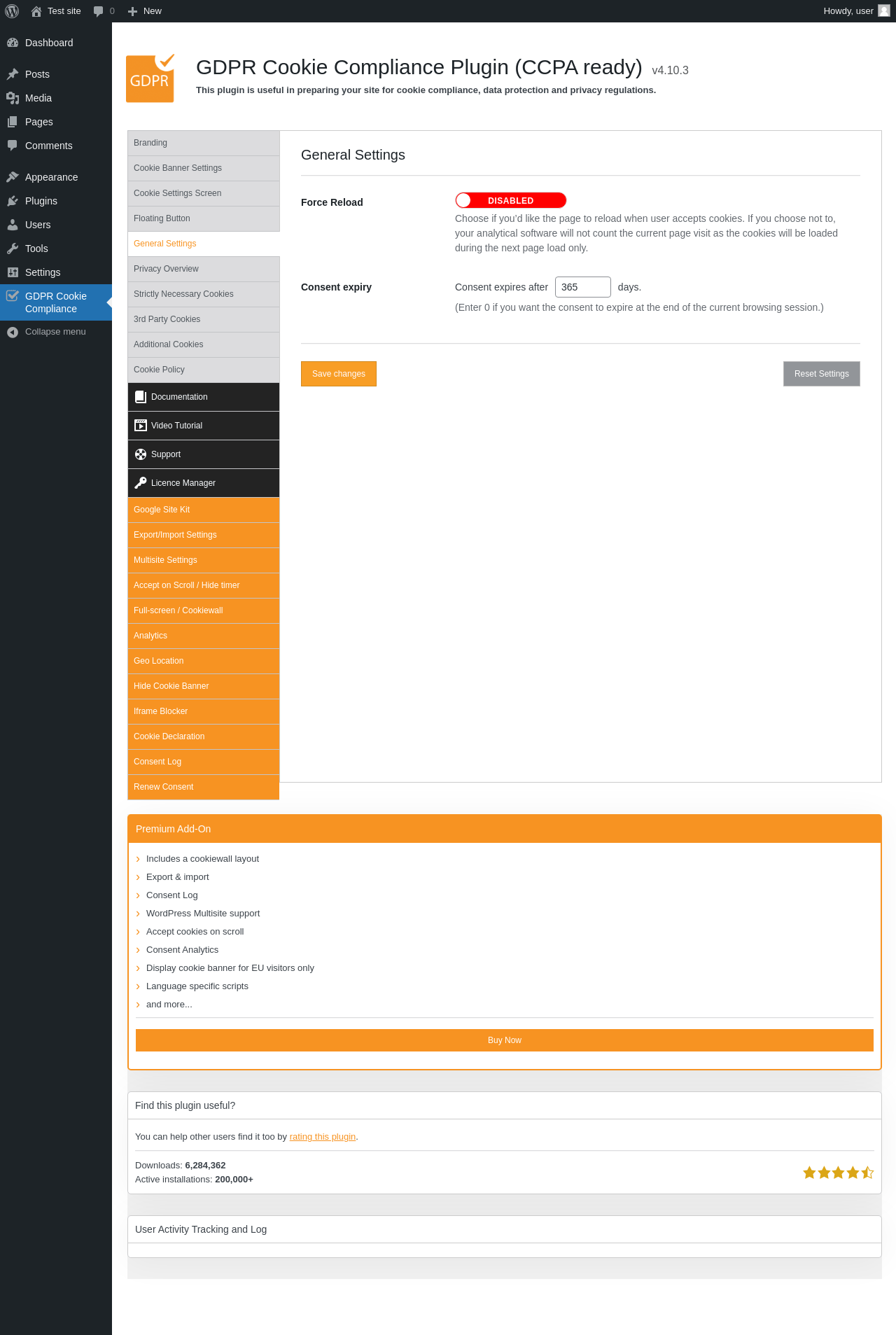Image resolution: width=896 pixels, height=1335 pixels.
Task: Click the Licence Manager key icon
Action: 141,483
